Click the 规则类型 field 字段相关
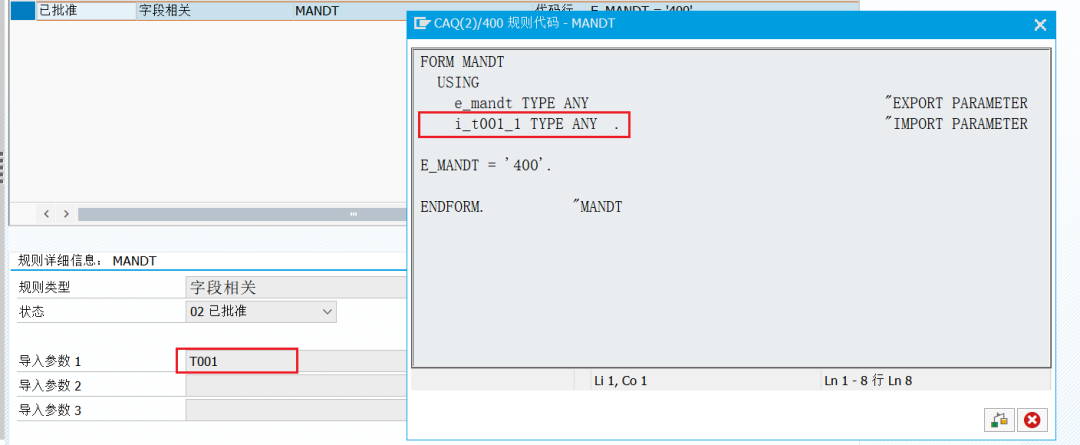The width and height of the screenshot is (1080, 445). pos(296,287)
